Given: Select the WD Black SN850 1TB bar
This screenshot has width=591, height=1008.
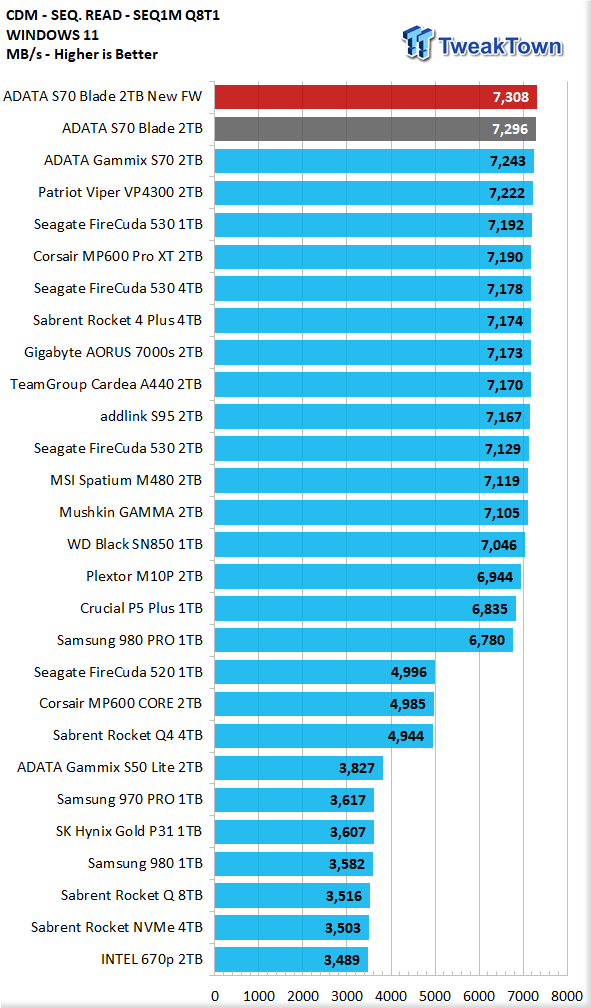Looking at the screenshot, I should coord(370,544).
